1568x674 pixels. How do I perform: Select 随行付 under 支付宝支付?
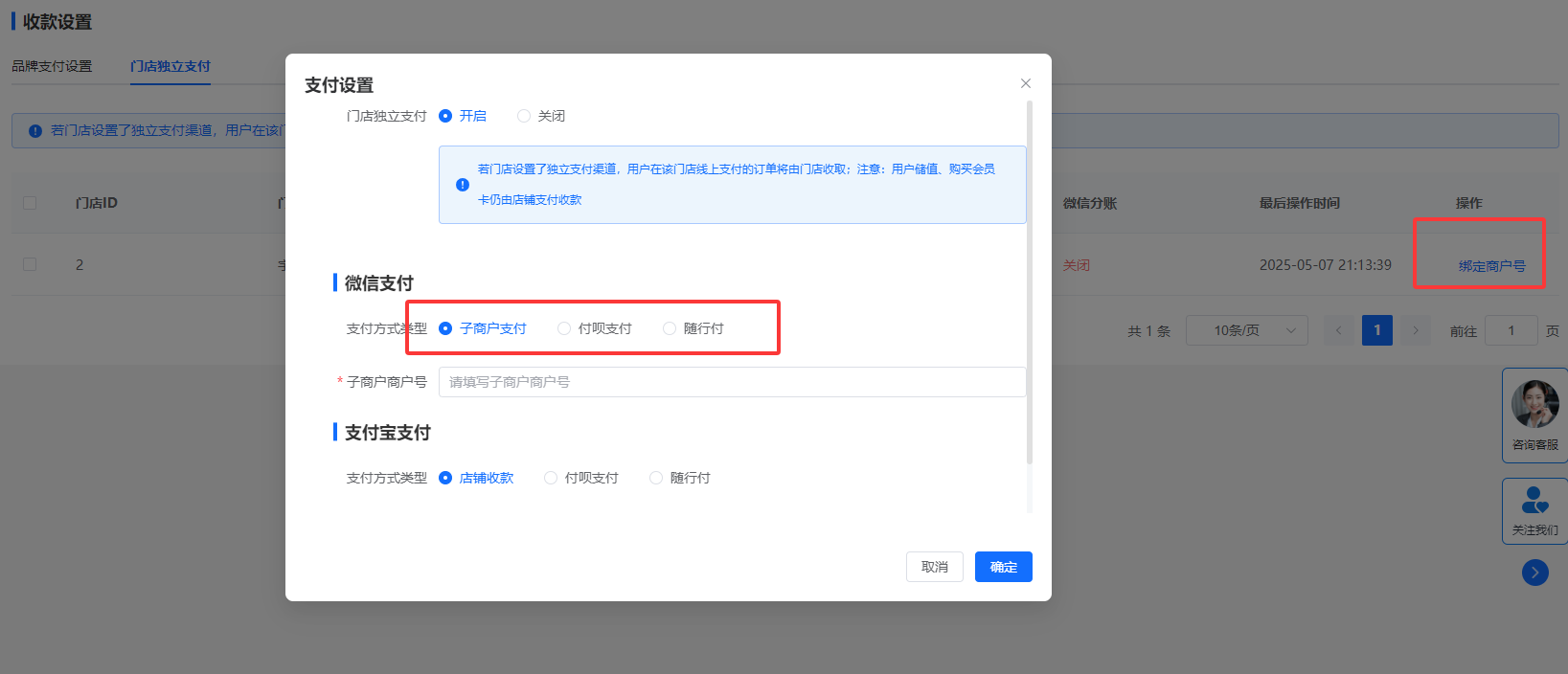[680, 478]
